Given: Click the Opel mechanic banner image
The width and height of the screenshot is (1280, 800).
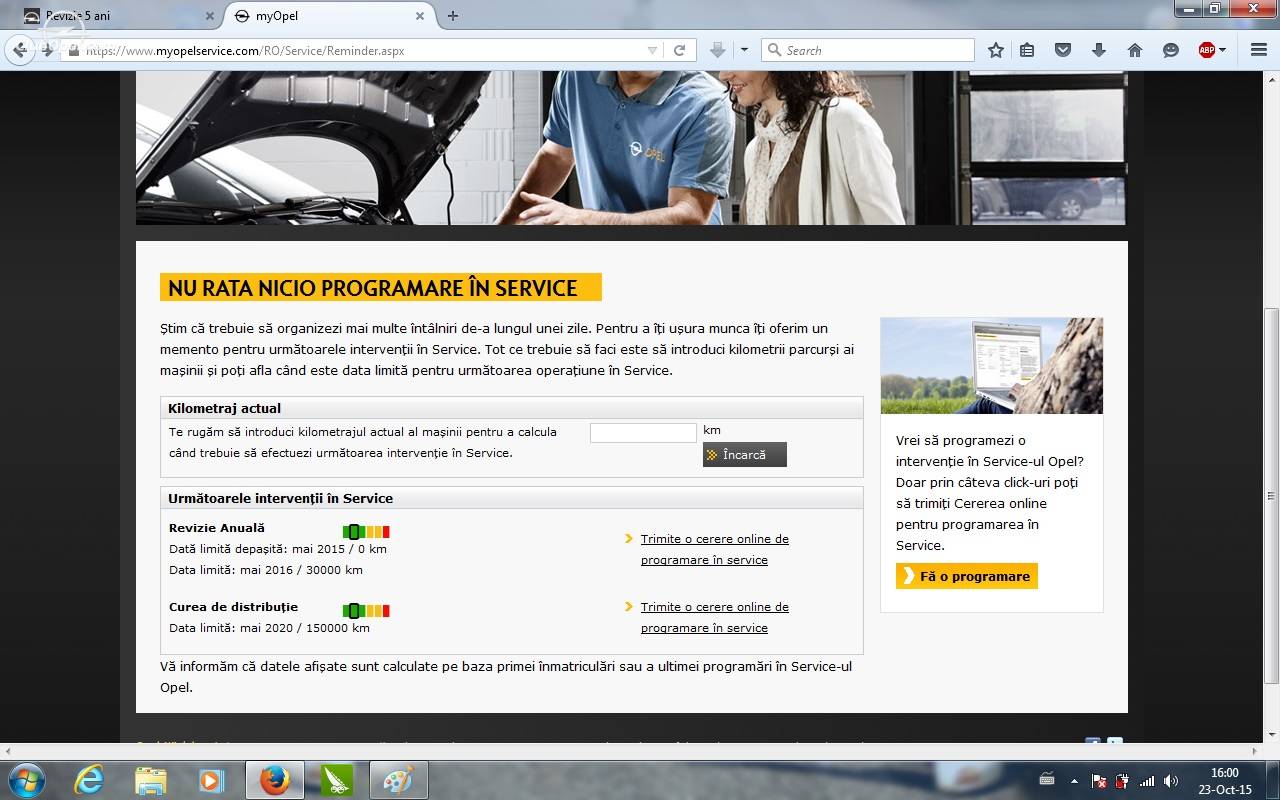Looking at the screenshot, I should point(631,147).
